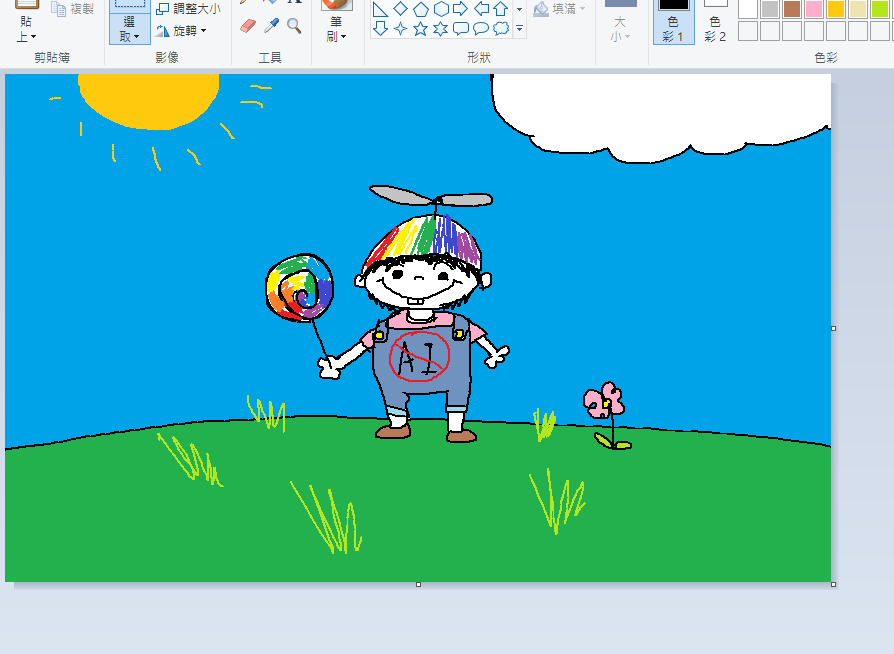
Task: Pick the cream beige color swatch
Action: tap(858, 9)
